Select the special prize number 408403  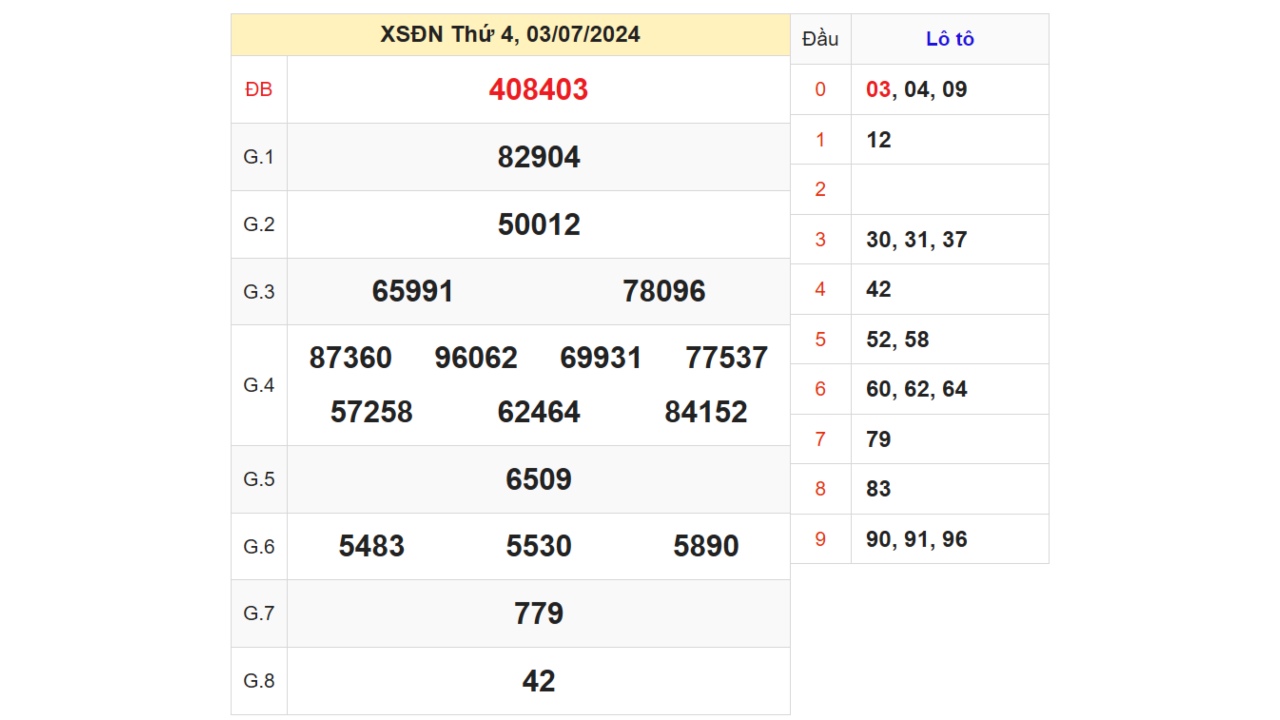pos(538,90)
